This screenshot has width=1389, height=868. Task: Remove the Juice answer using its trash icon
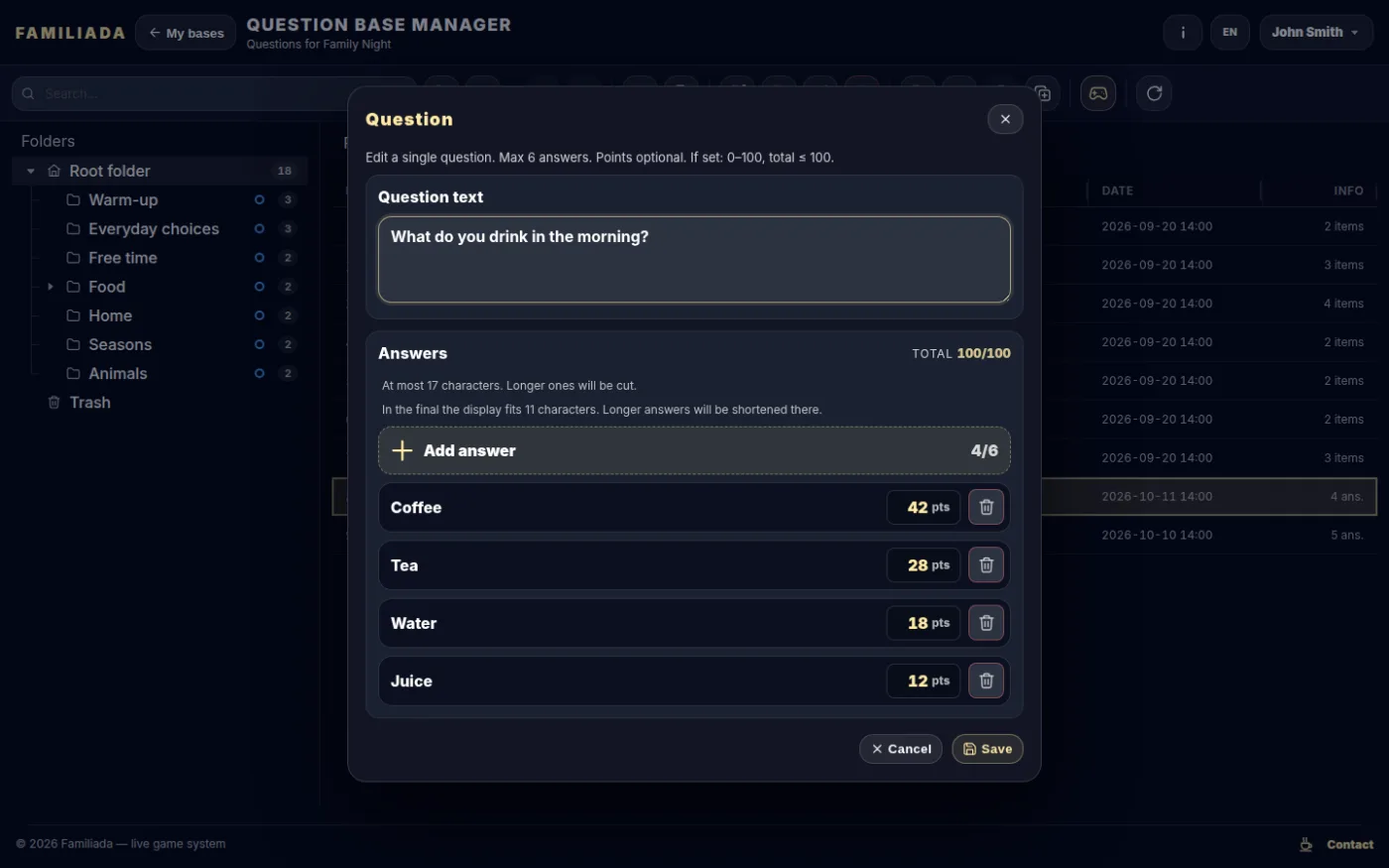pyautogui.click(x=986, y=681)
